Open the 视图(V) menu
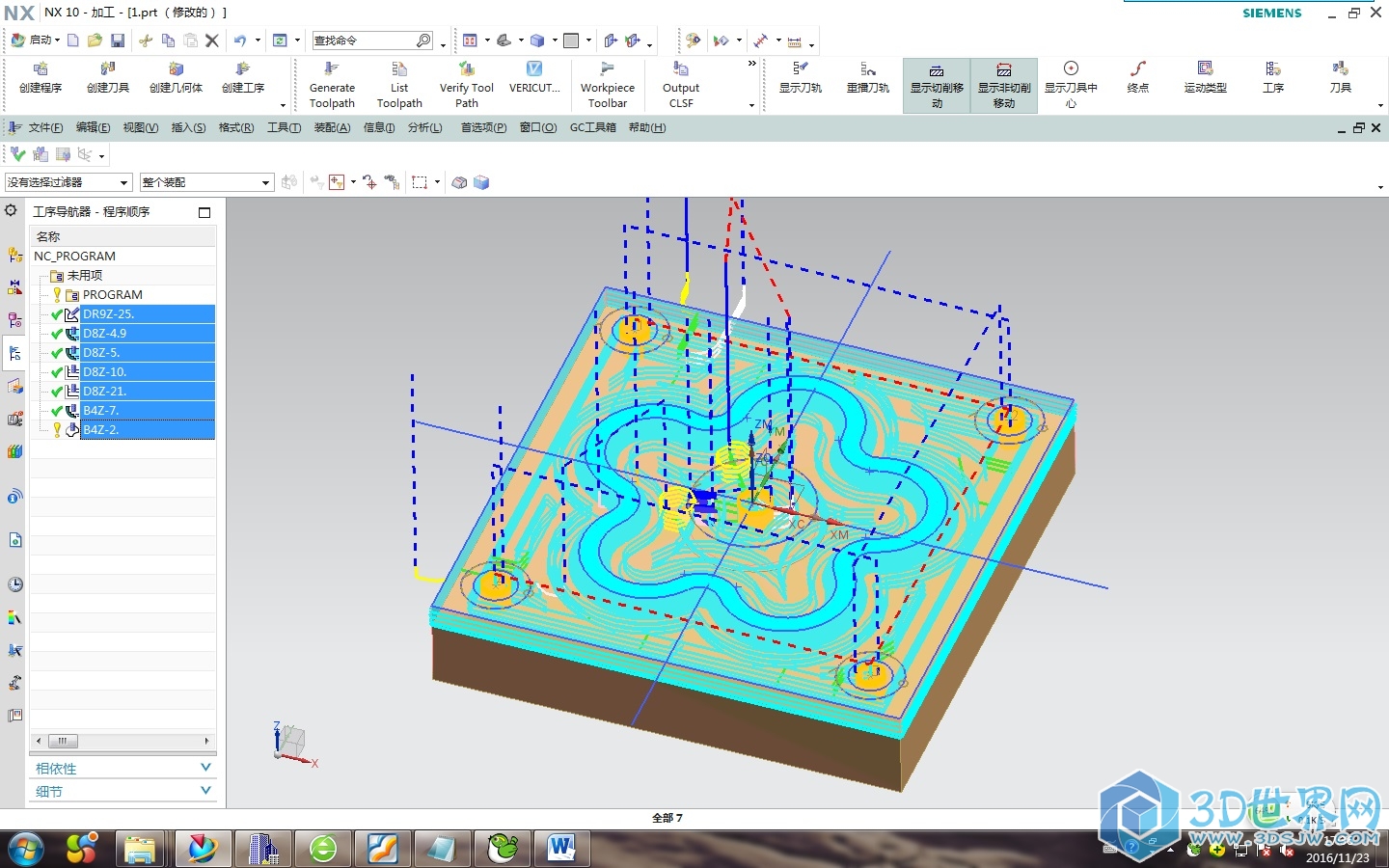This screenshot has width=1389, height=868. [x=140, y=127]
